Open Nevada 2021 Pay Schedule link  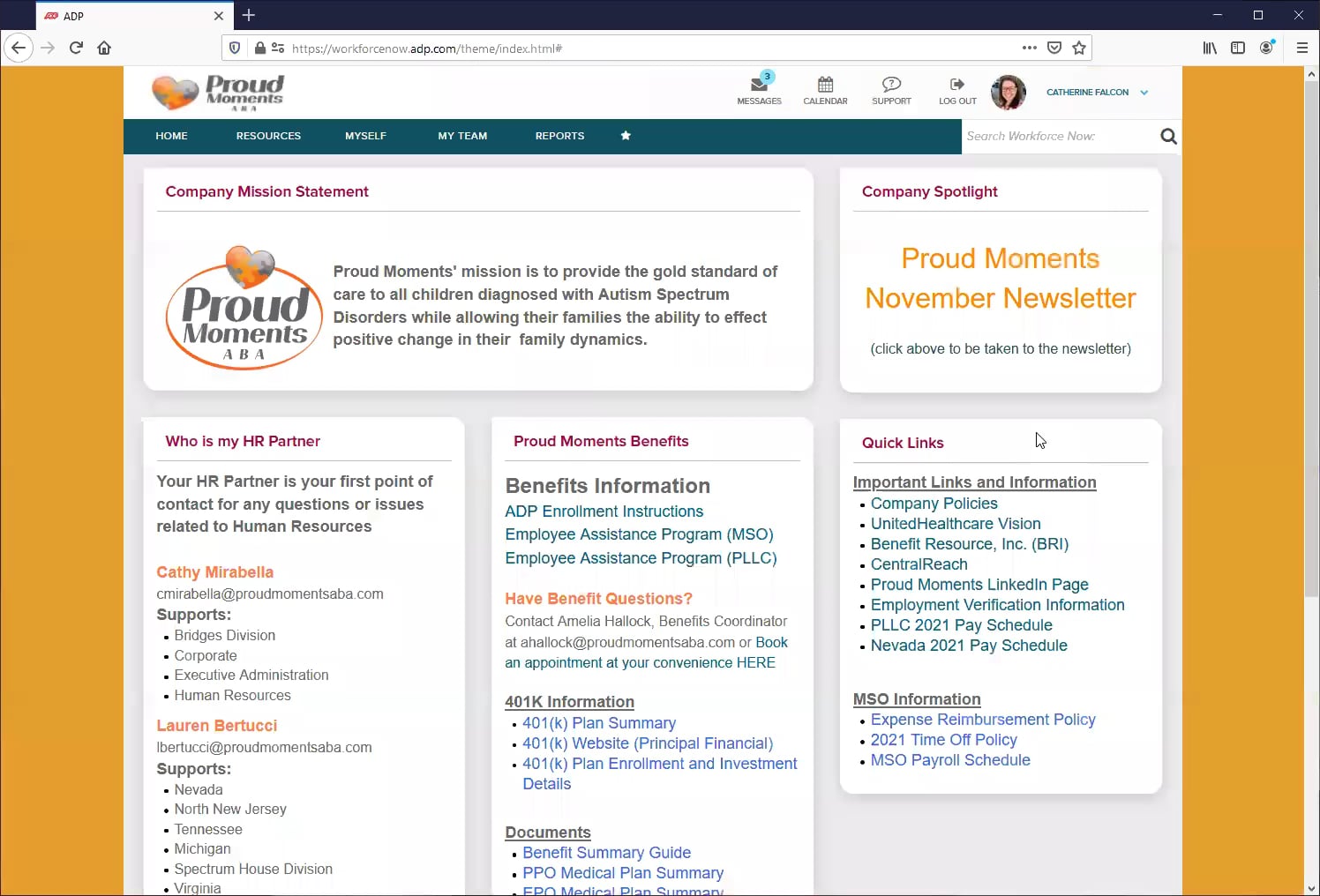pos(969,646)
